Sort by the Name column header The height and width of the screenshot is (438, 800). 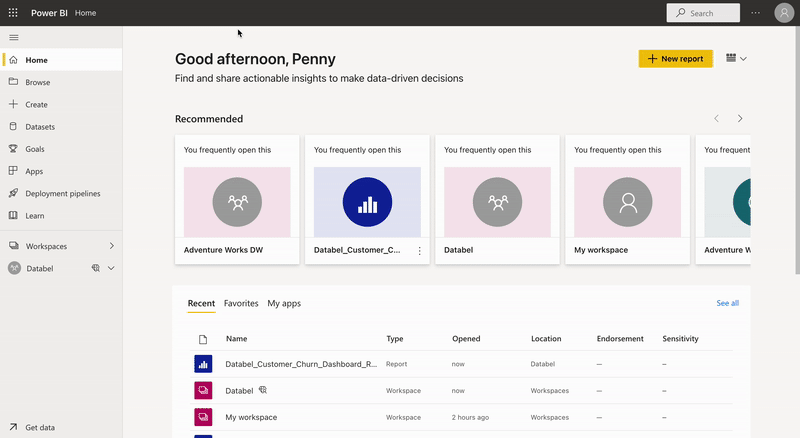coord(237,338)
